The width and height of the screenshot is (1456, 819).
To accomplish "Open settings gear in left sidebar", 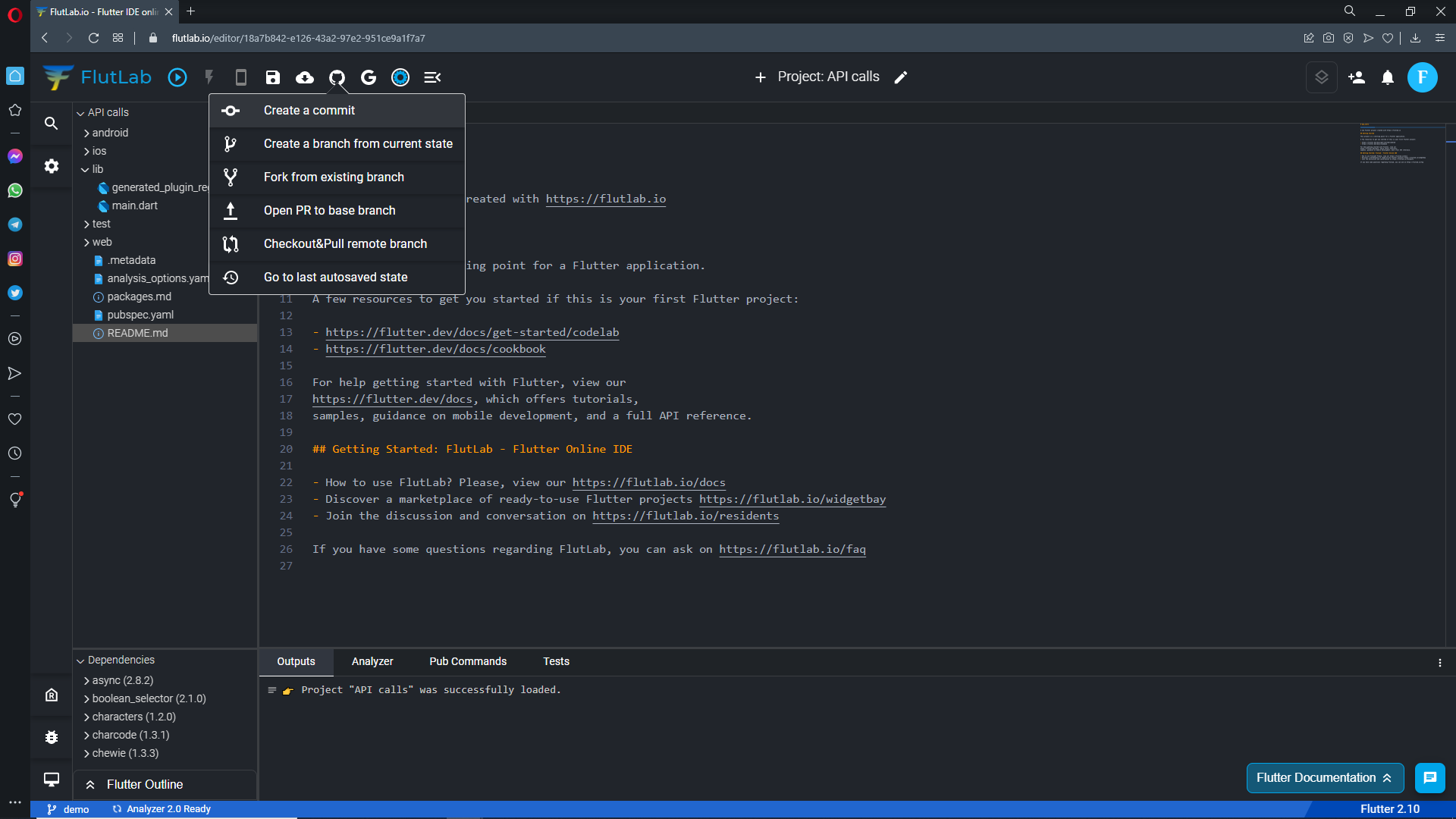I will tap(52, 166).
